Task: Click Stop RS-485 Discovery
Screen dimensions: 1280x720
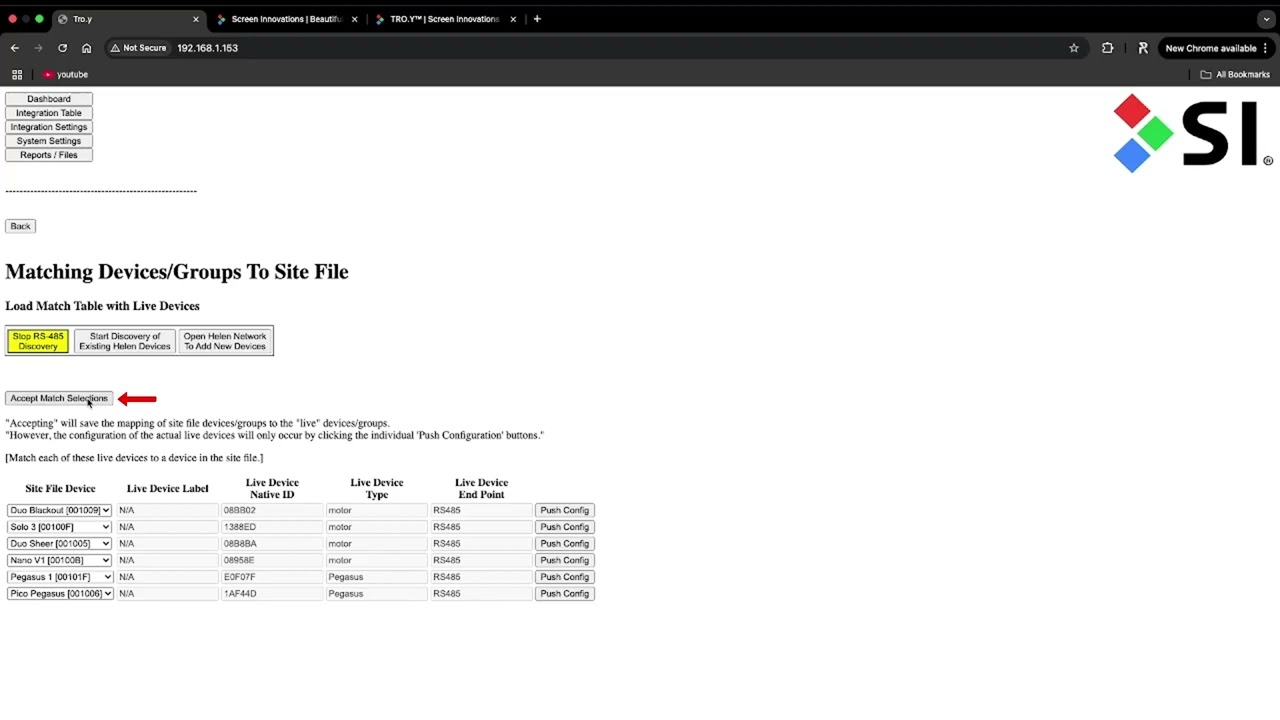Action: [38, 341]
